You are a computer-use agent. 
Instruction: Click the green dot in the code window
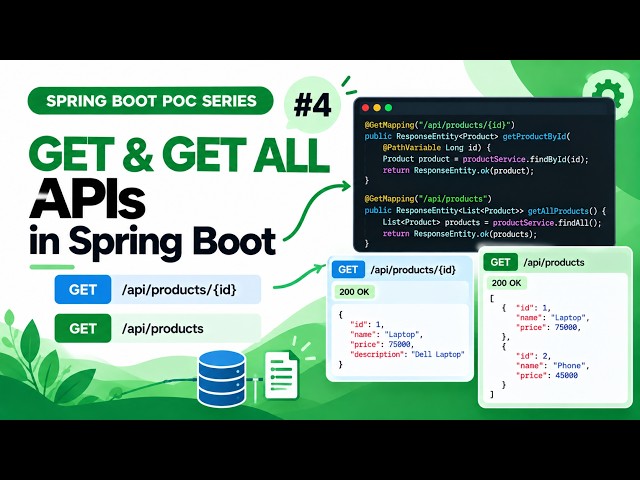[x=389, y=108]
